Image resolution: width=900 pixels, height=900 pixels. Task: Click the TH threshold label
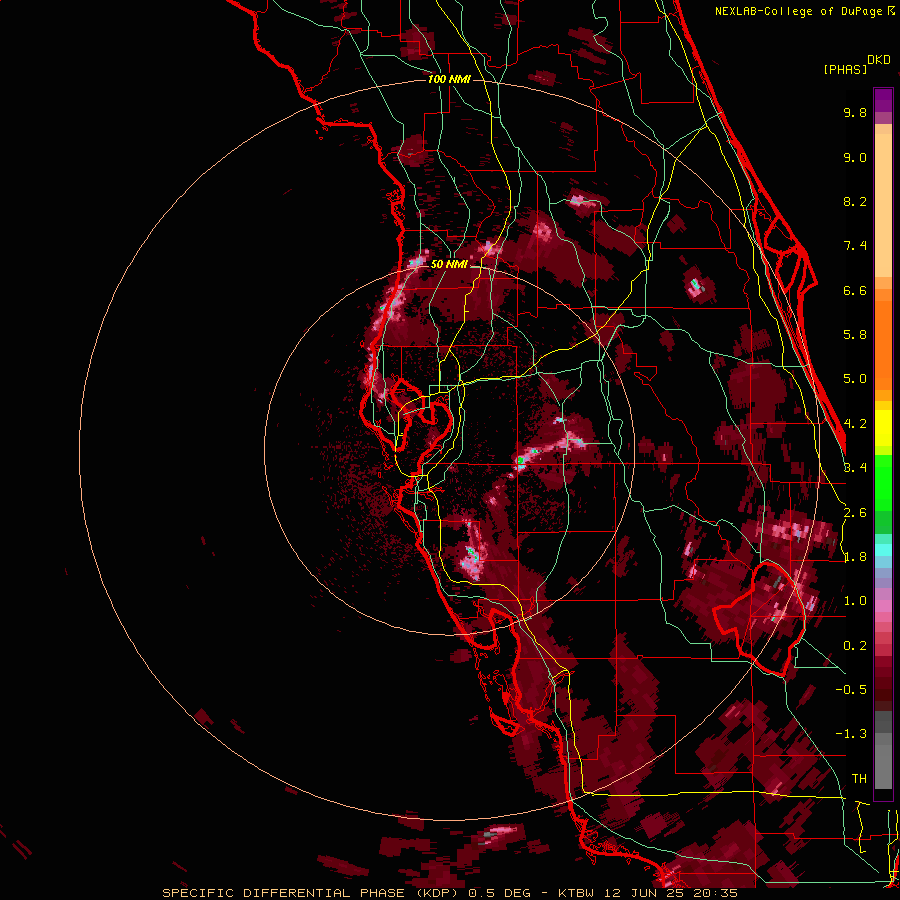coord(859,779)
